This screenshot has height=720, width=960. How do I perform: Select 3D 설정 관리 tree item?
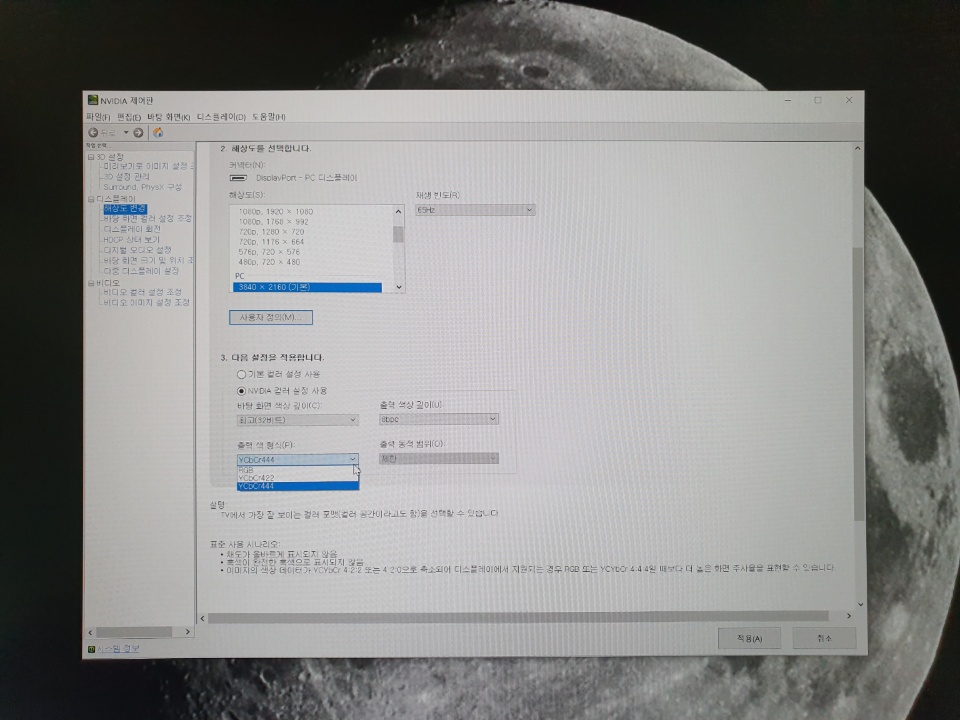pyautogui.click(x=126, y=176)
